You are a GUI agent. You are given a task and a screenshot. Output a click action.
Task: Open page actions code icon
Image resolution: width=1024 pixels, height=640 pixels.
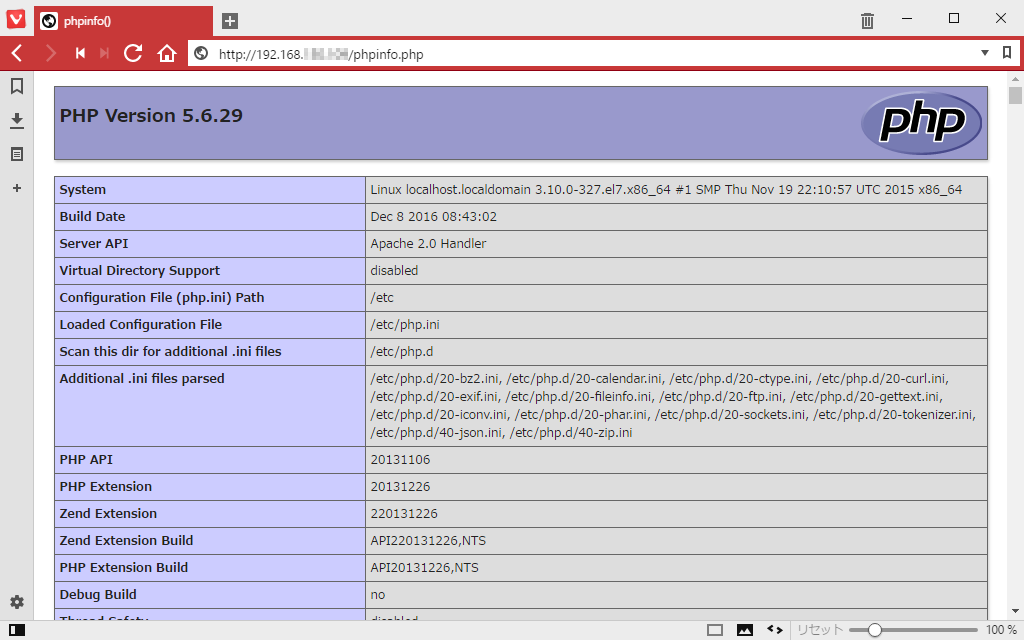point(775,630)
